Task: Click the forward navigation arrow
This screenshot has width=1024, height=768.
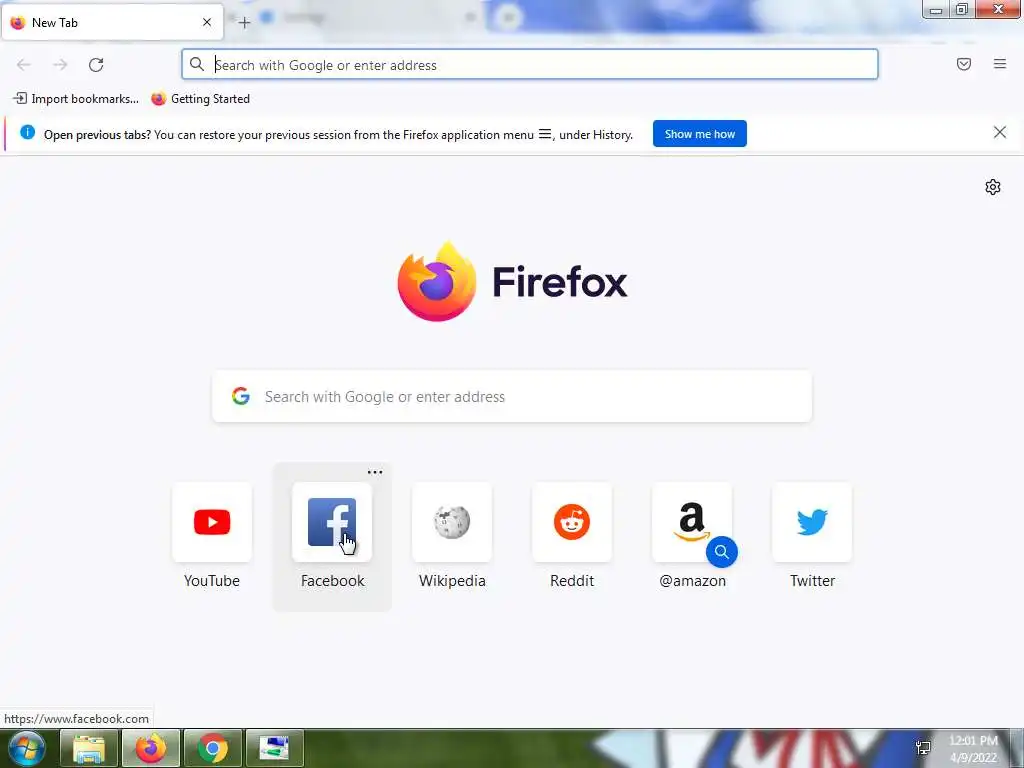Action: [60, 65]
